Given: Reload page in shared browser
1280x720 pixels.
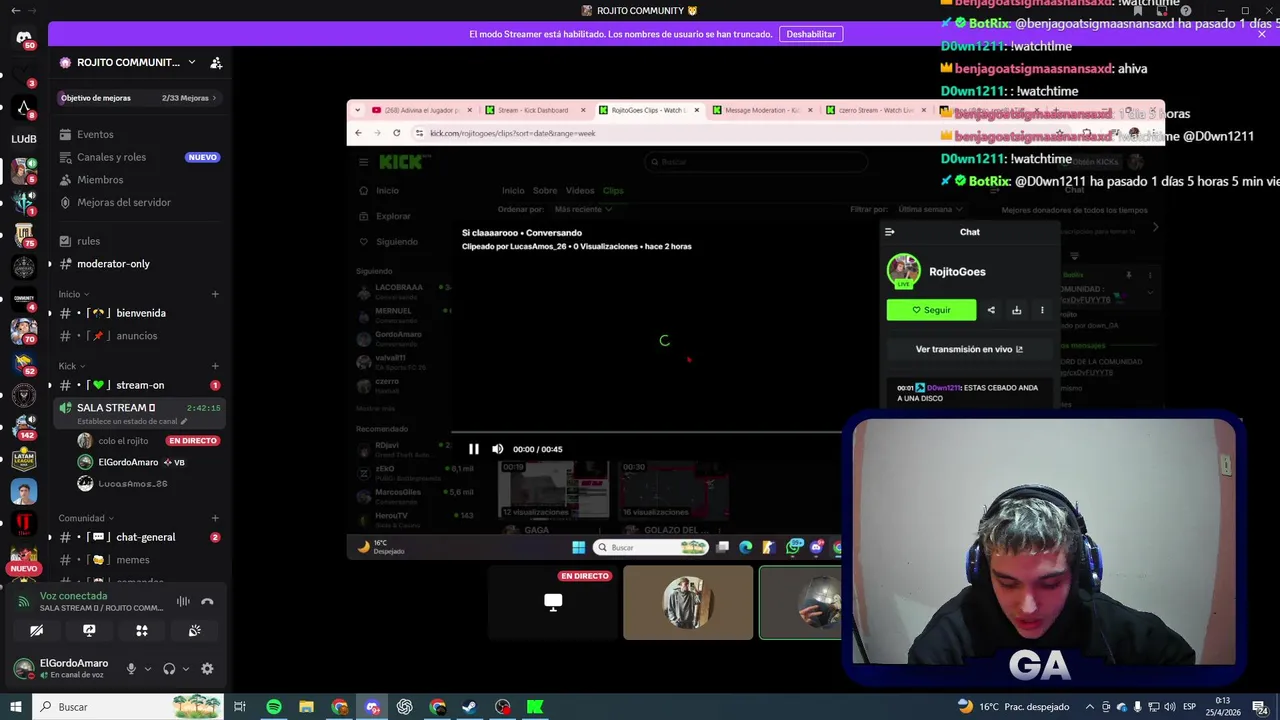Looking at the screenshot, I should 397,133.
